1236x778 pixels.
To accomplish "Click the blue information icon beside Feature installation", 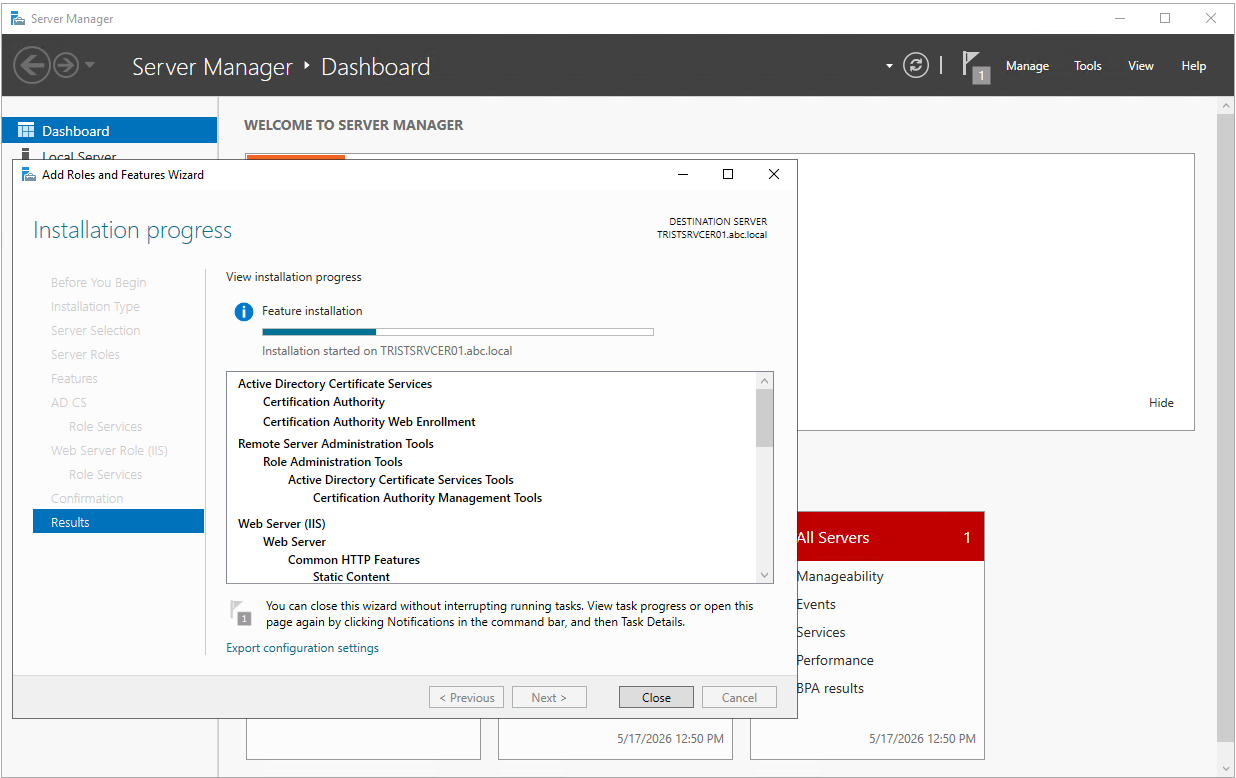I will click(x=244, y=312).
